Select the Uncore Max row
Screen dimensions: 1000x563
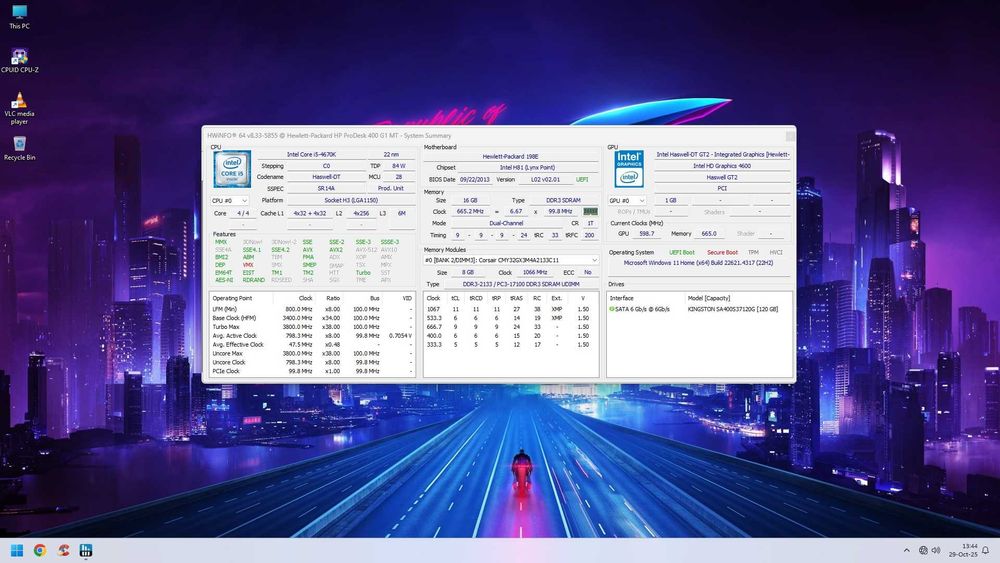312,354
